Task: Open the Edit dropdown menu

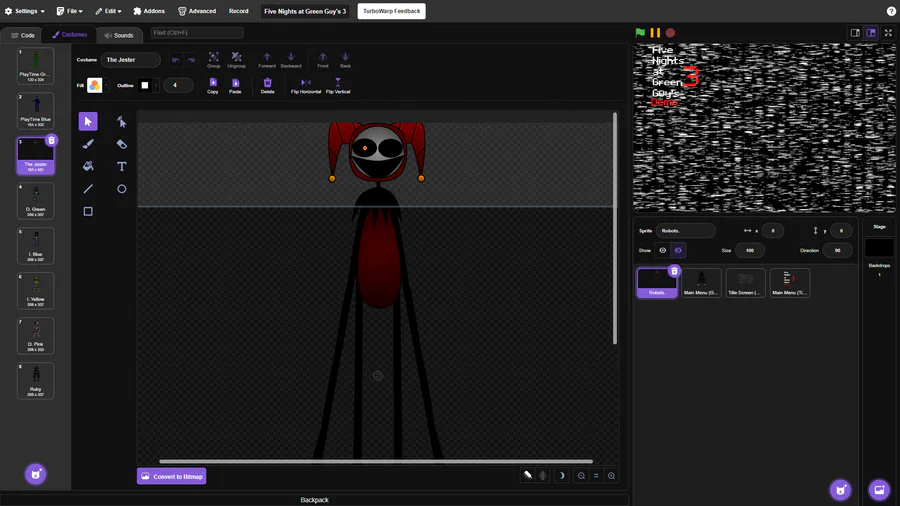Action: [108, 11]
